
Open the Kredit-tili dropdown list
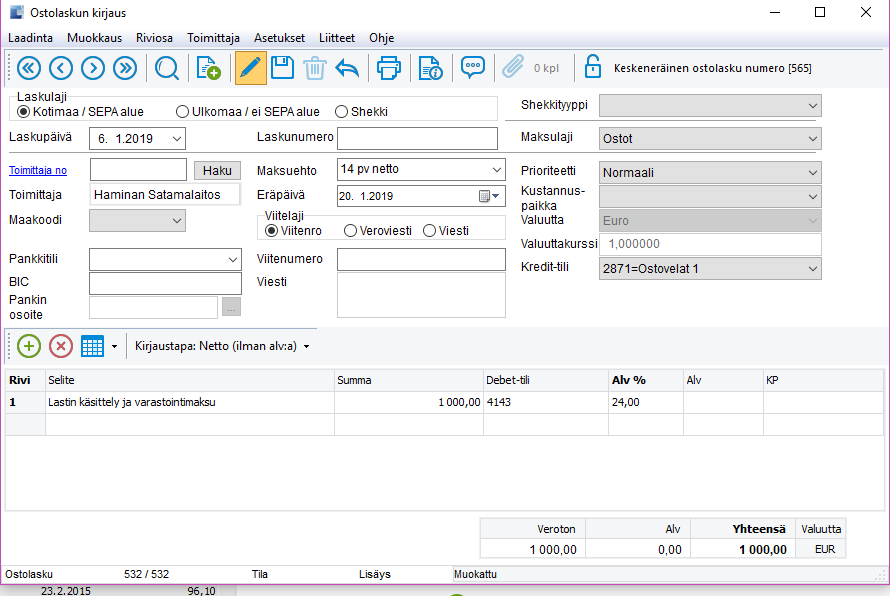click(x=811, y=268)
